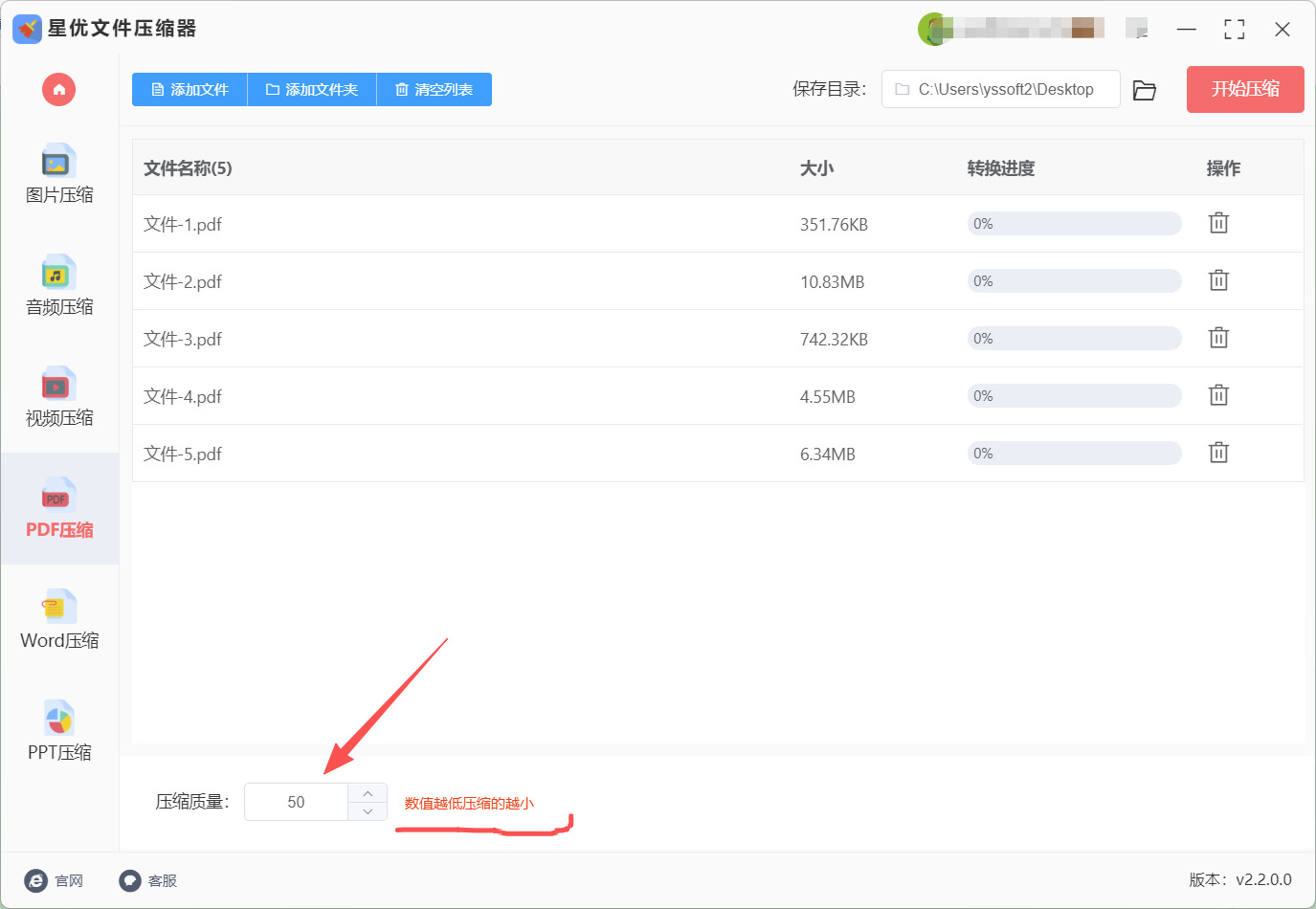Maximize the application window

(1235, 30)
